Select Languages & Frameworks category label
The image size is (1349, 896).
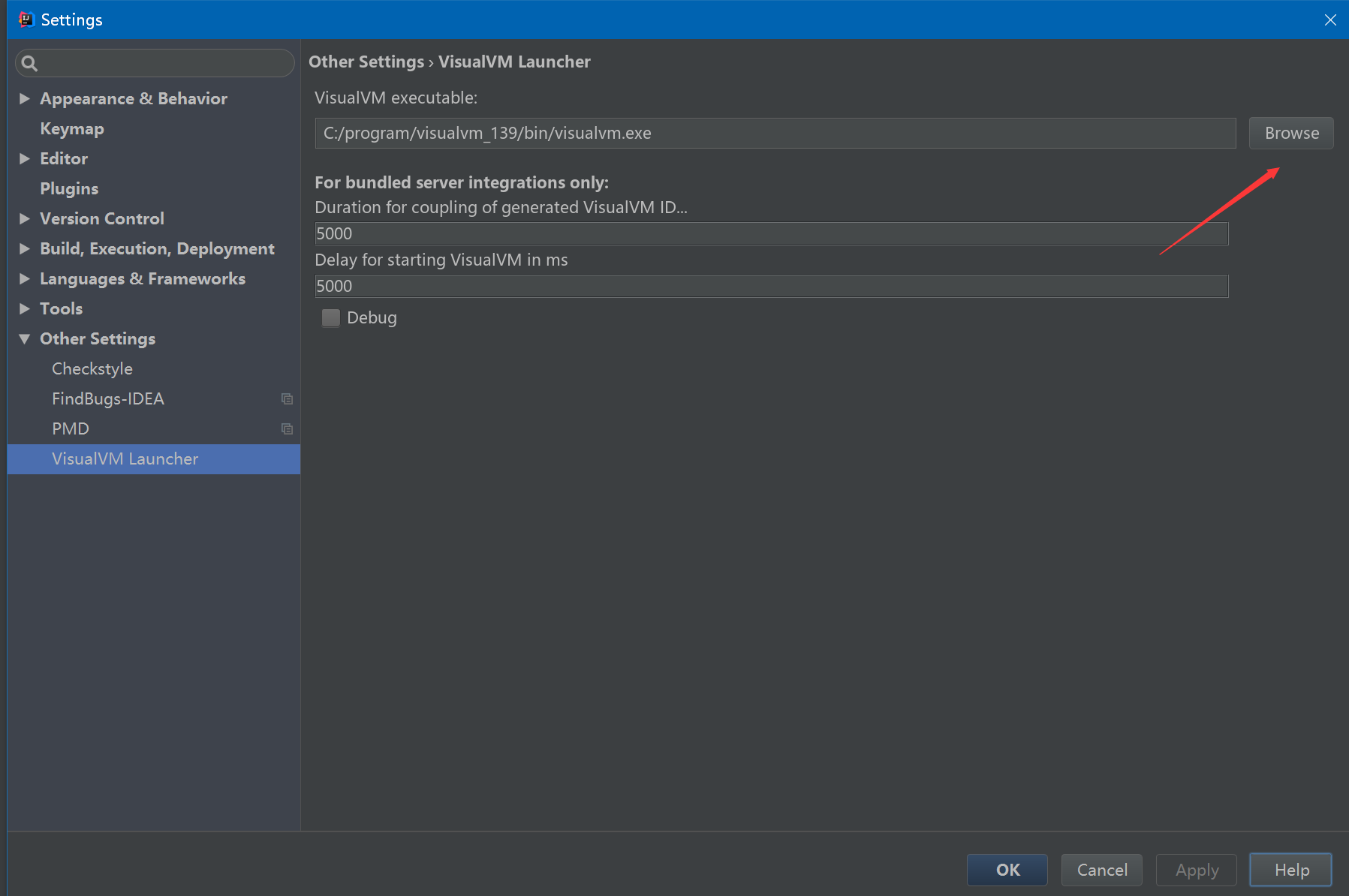click(143, 278)
